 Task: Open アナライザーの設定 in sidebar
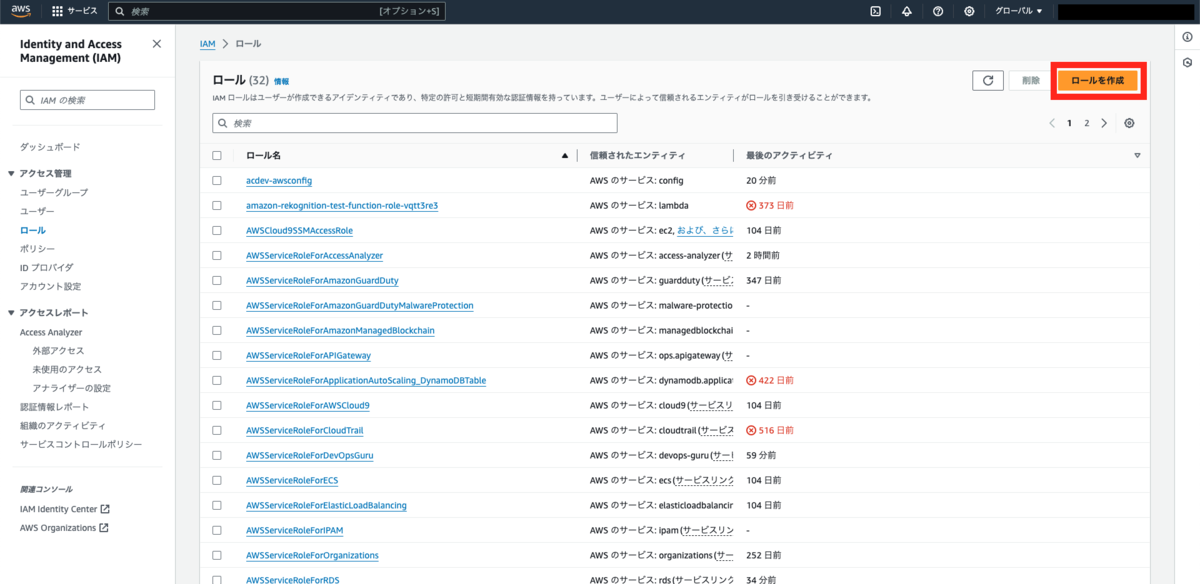71,388
